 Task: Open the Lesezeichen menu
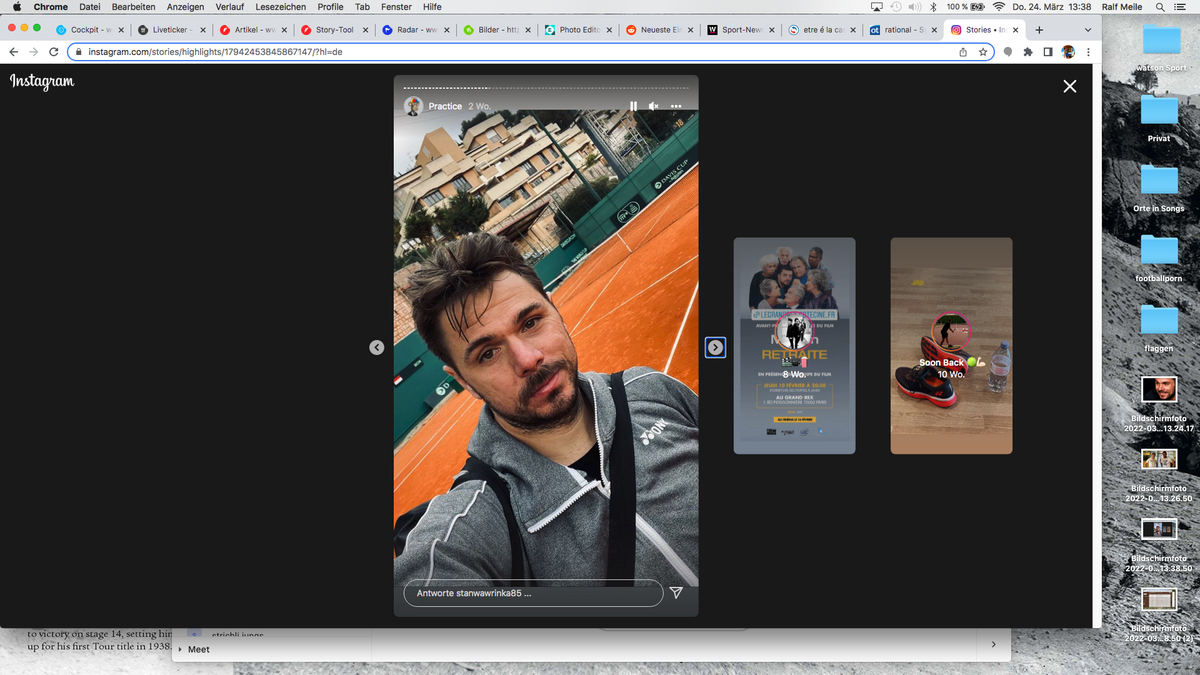tap(280, 7)
